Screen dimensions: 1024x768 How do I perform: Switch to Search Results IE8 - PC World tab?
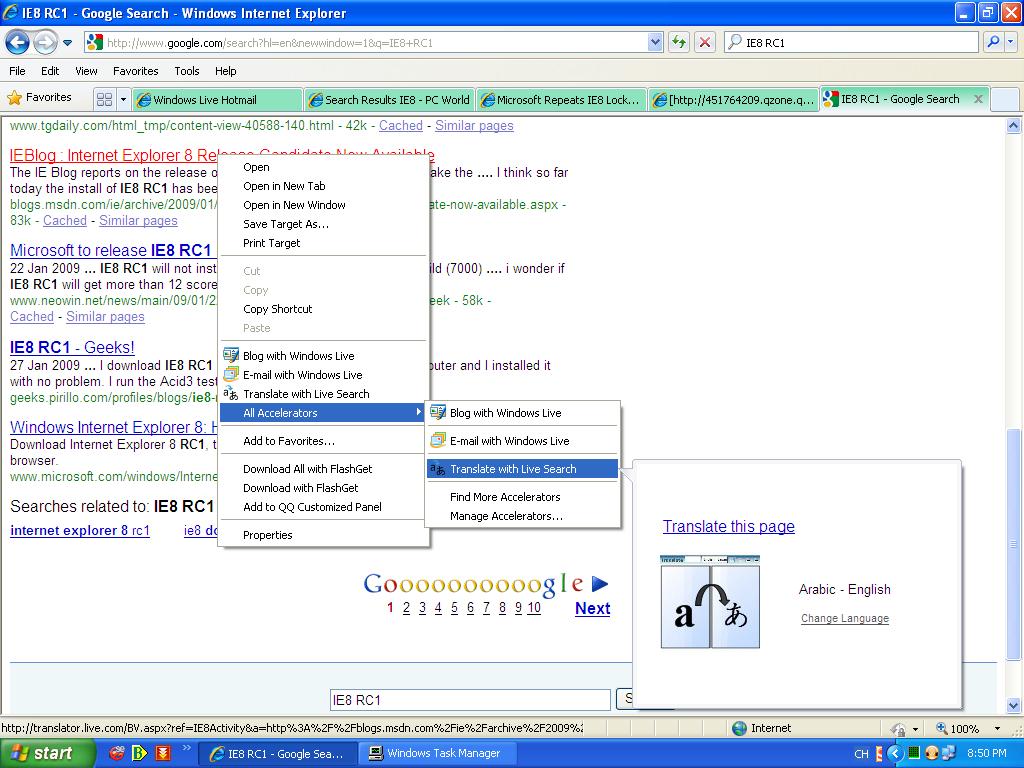[x=389, y=100]
